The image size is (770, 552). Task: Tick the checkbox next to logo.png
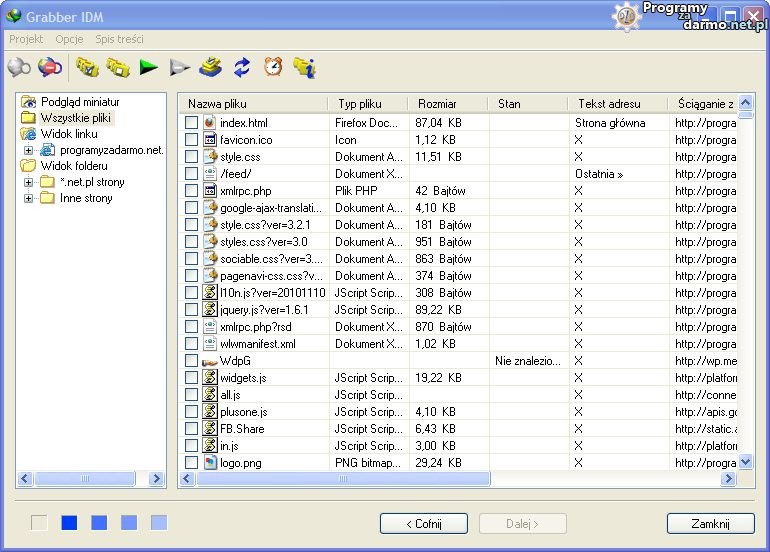191,463
